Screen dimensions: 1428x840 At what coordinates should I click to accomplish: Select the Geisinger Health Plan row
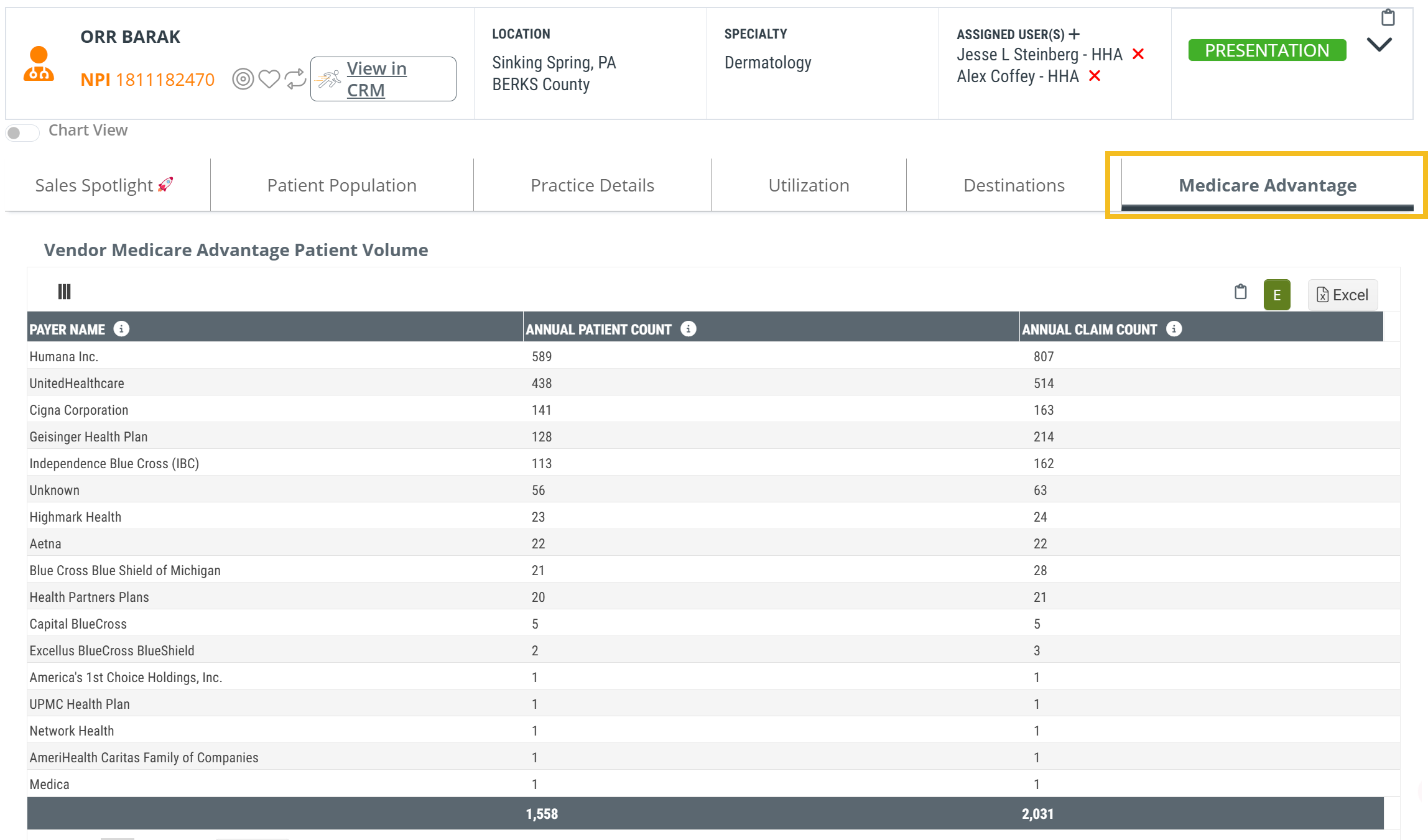tap(713, 436)
